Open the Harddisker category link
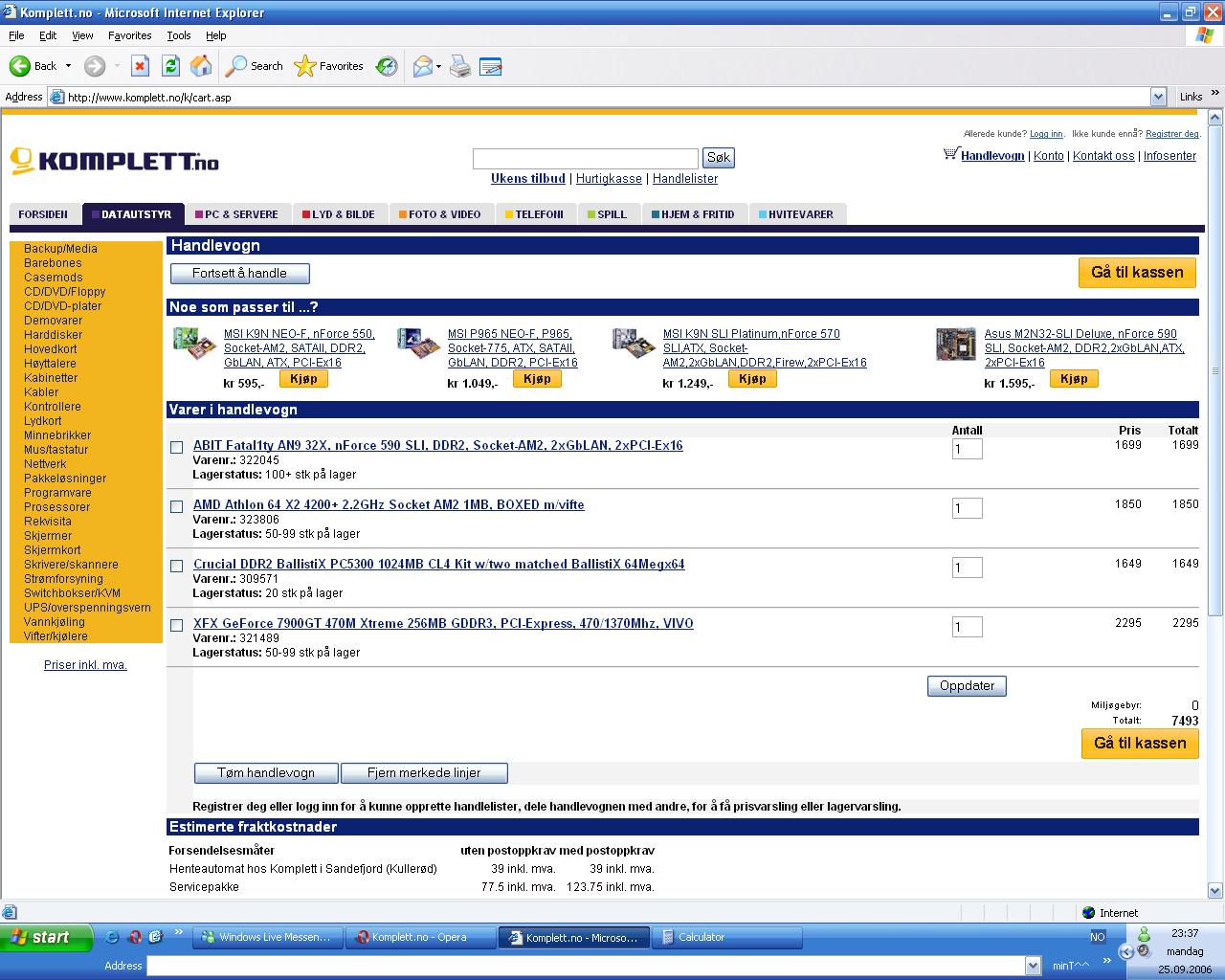This screenshot has width=1225, height=980. [53, 335]
